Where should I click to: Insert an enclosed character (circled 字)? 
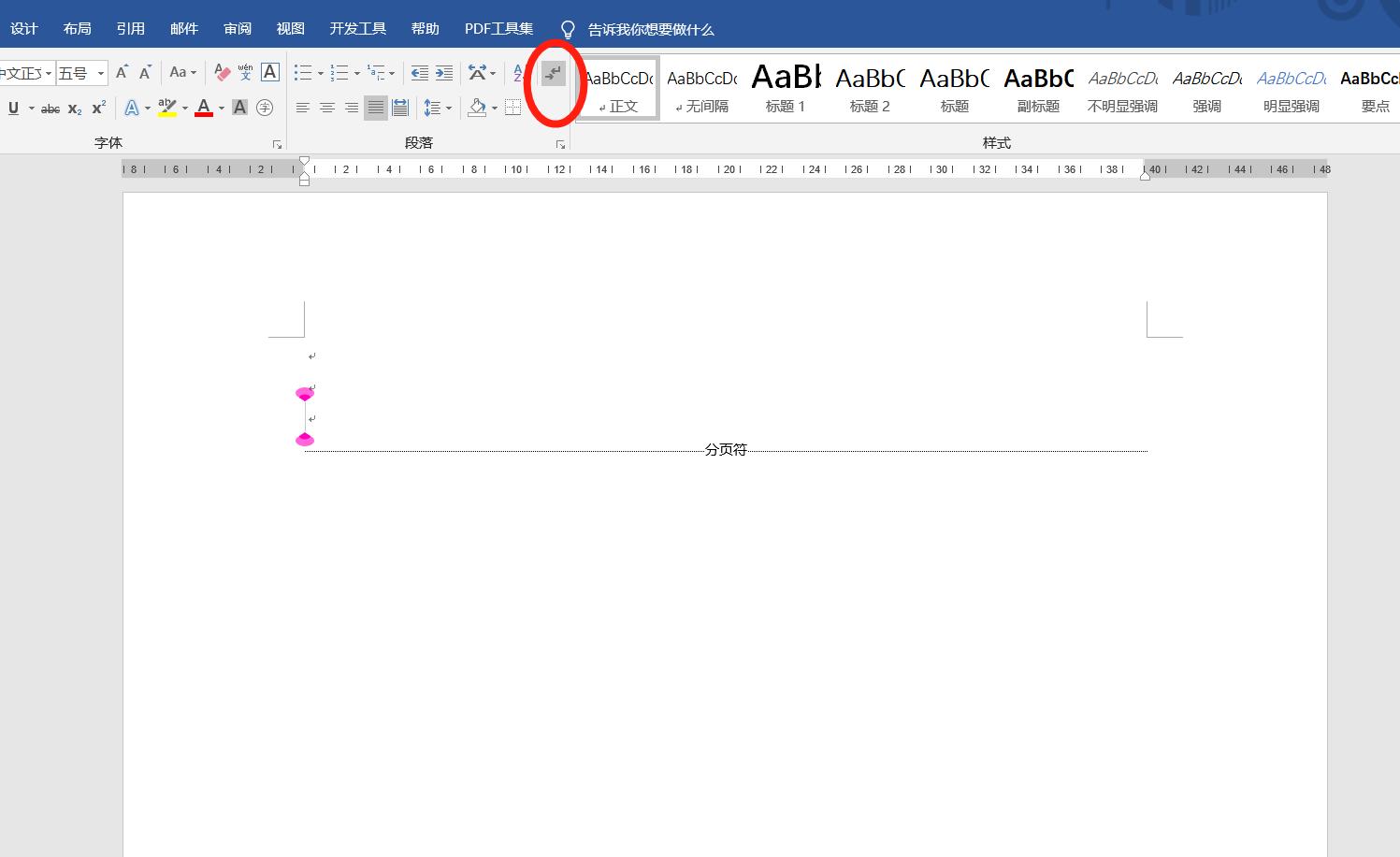click(x=265, y=109)
